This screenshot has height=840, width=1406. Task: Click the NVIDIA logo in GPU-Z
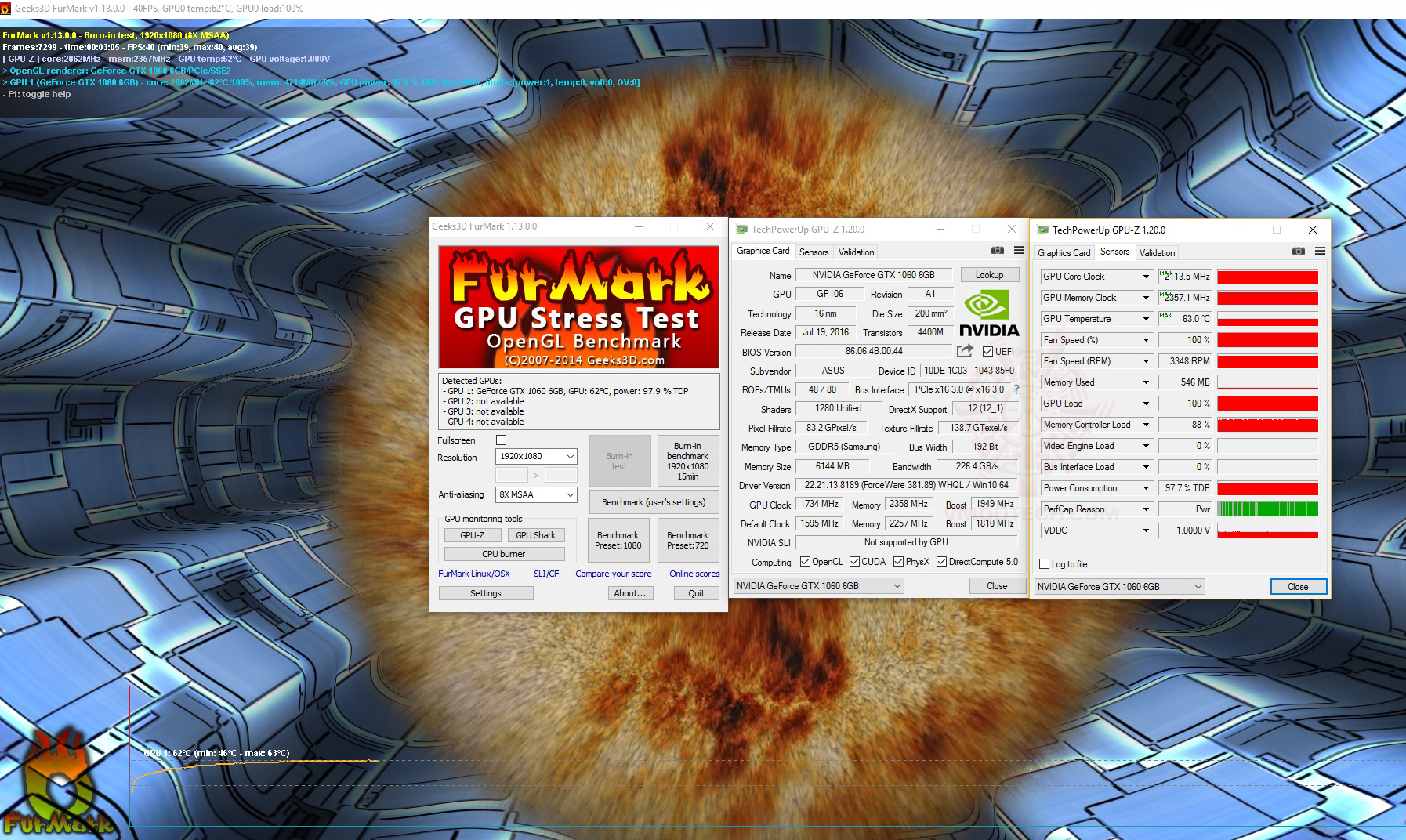989,313
